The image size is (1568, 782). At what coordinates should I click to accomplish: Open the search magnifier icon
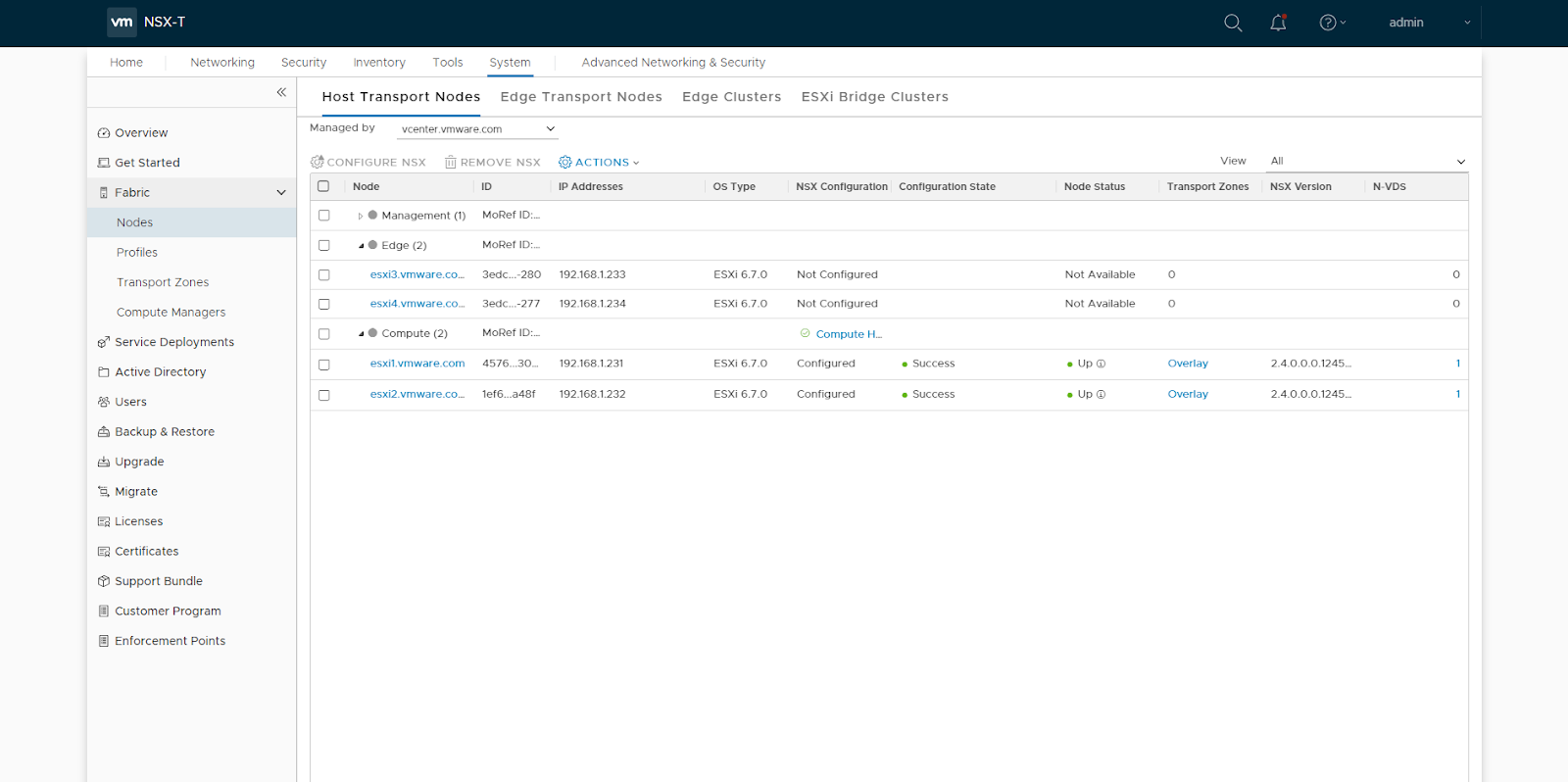(x=1233, y=23)
